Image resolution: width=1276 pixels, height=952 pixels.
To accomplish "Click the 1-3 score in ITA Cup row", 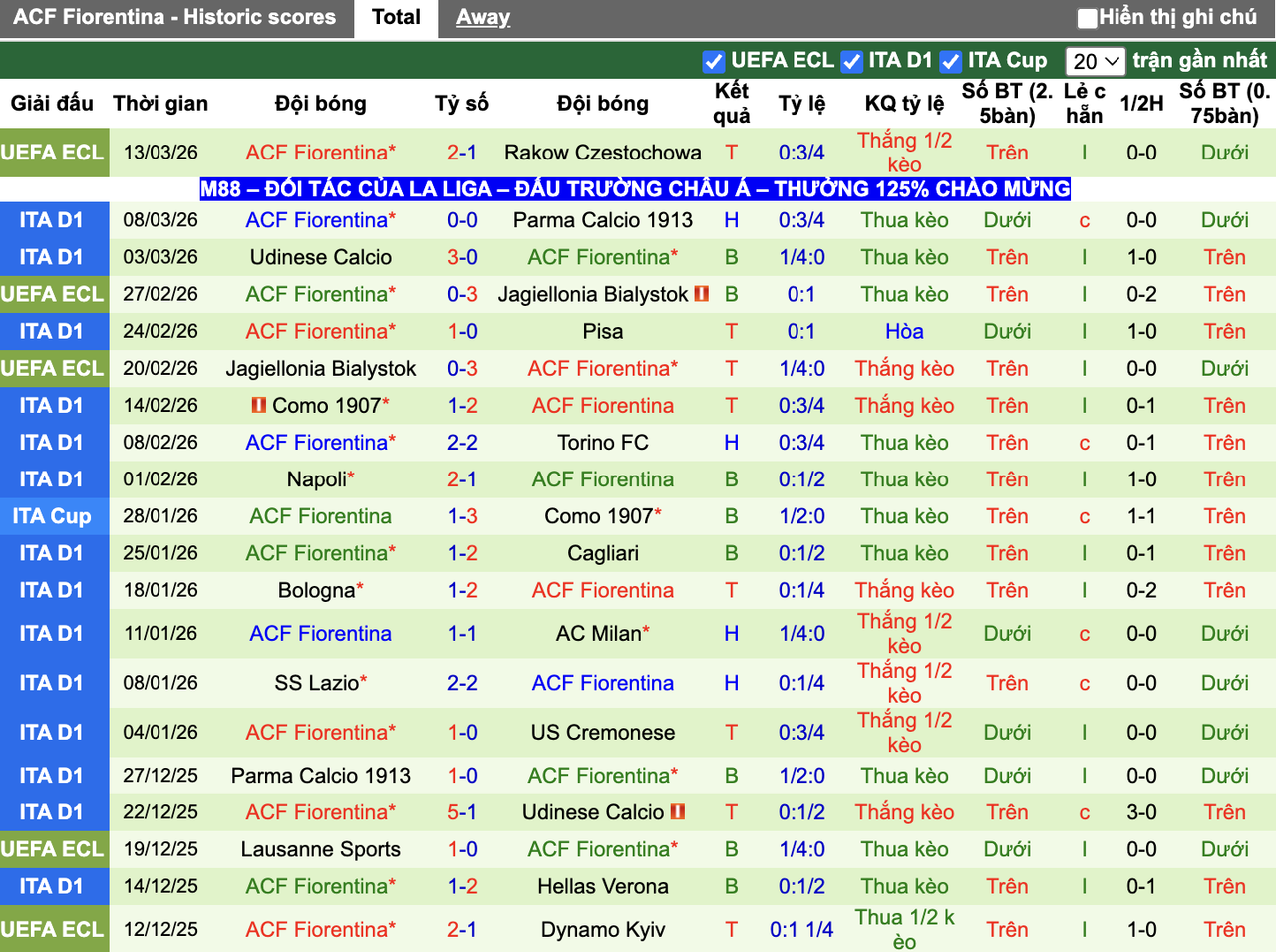I will click(462, 516).
